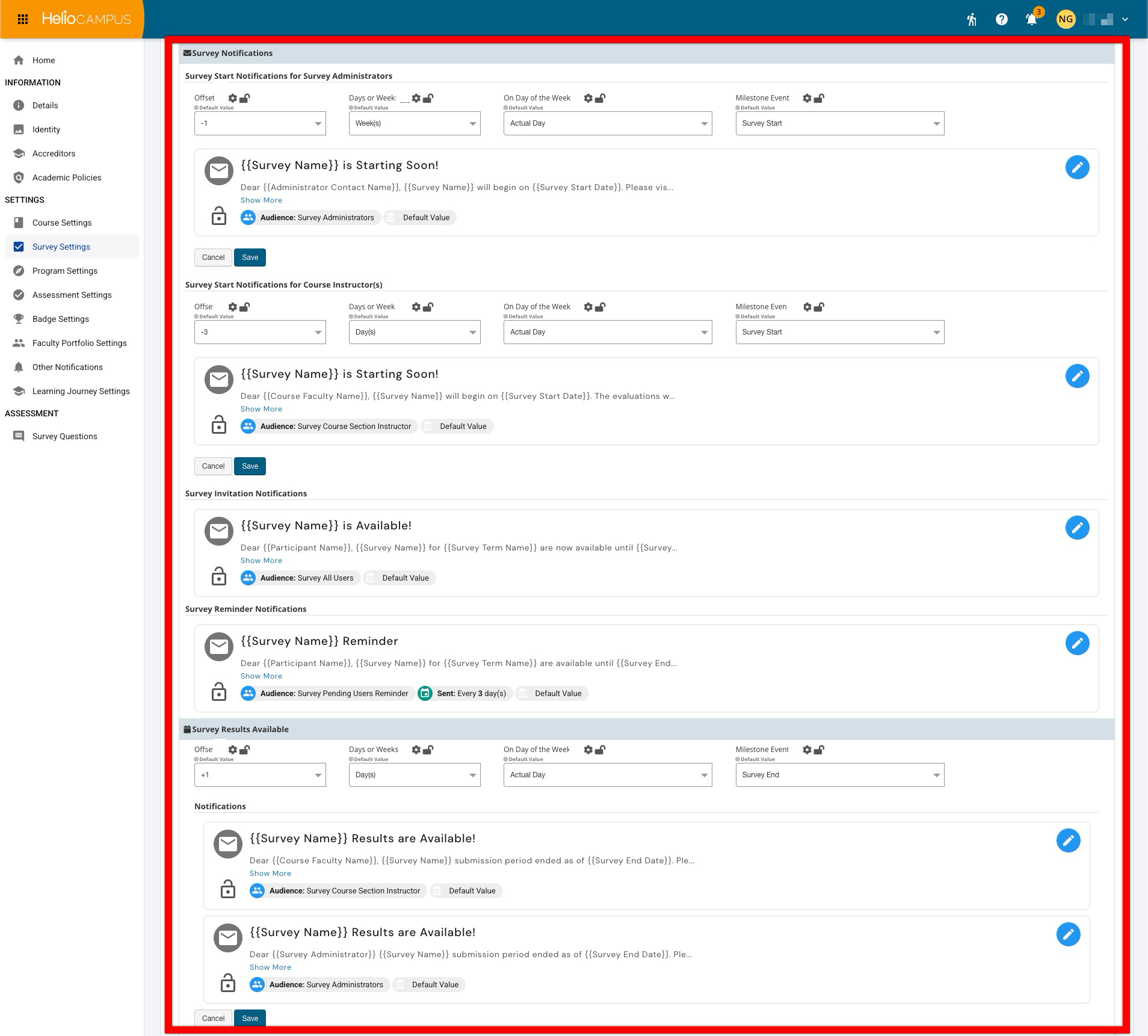Click gear icon for Days or Weeks in Survey Results Available
The width and height of the screenshot is (1148, 1036).
tap(416, 750)
